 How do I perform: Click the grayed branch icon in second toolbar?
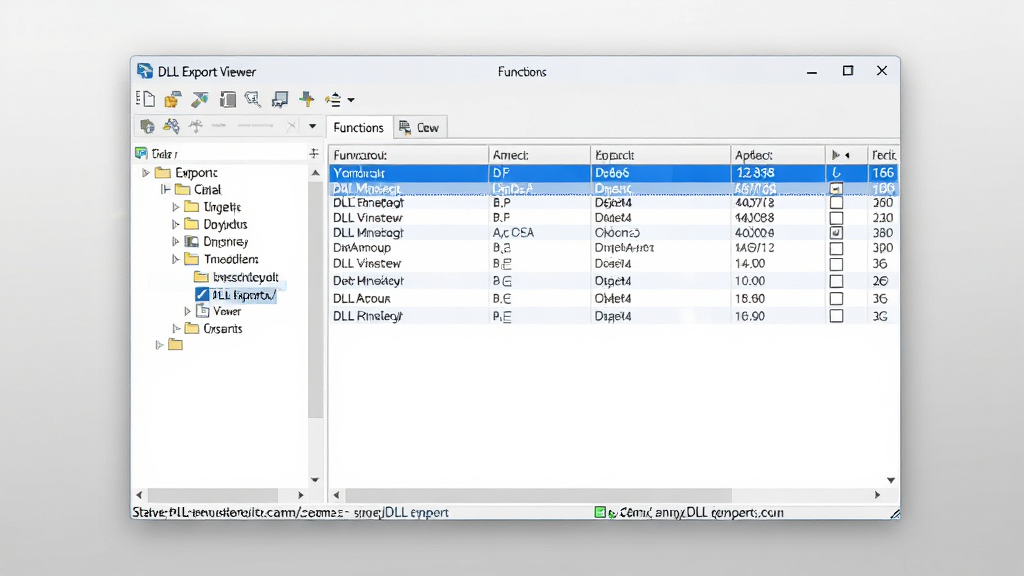195,126
